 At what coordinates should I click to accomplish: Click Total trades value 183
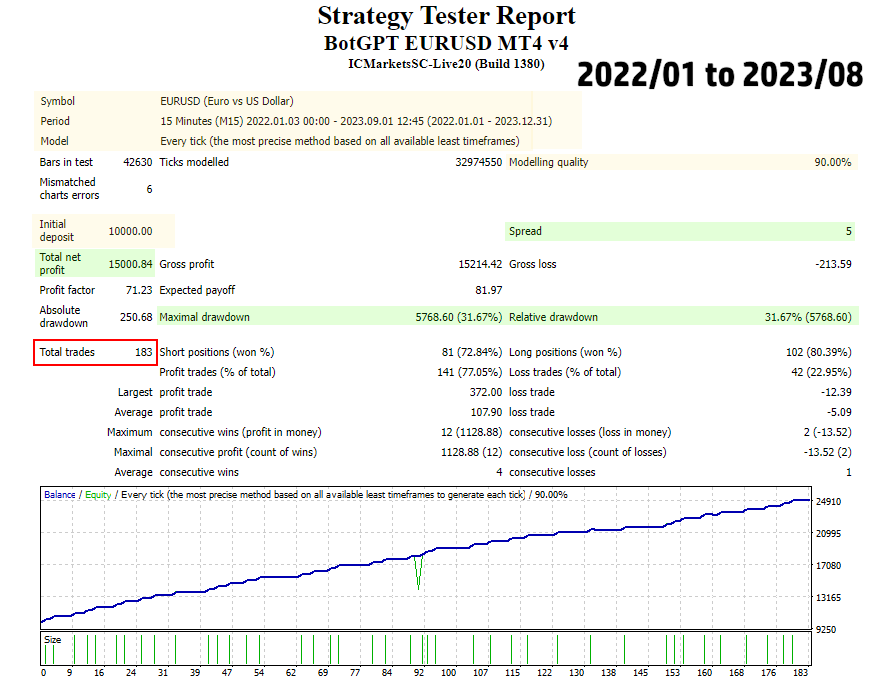tap(144, 352)
